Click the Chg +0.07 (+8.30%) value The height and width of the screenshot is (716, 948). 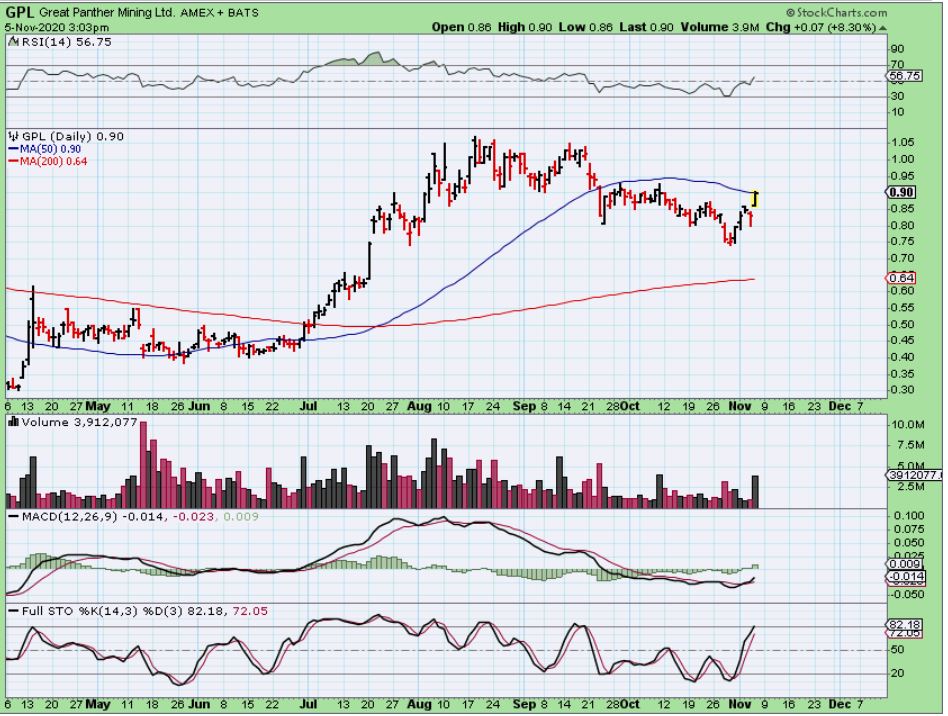coord(821,27)
